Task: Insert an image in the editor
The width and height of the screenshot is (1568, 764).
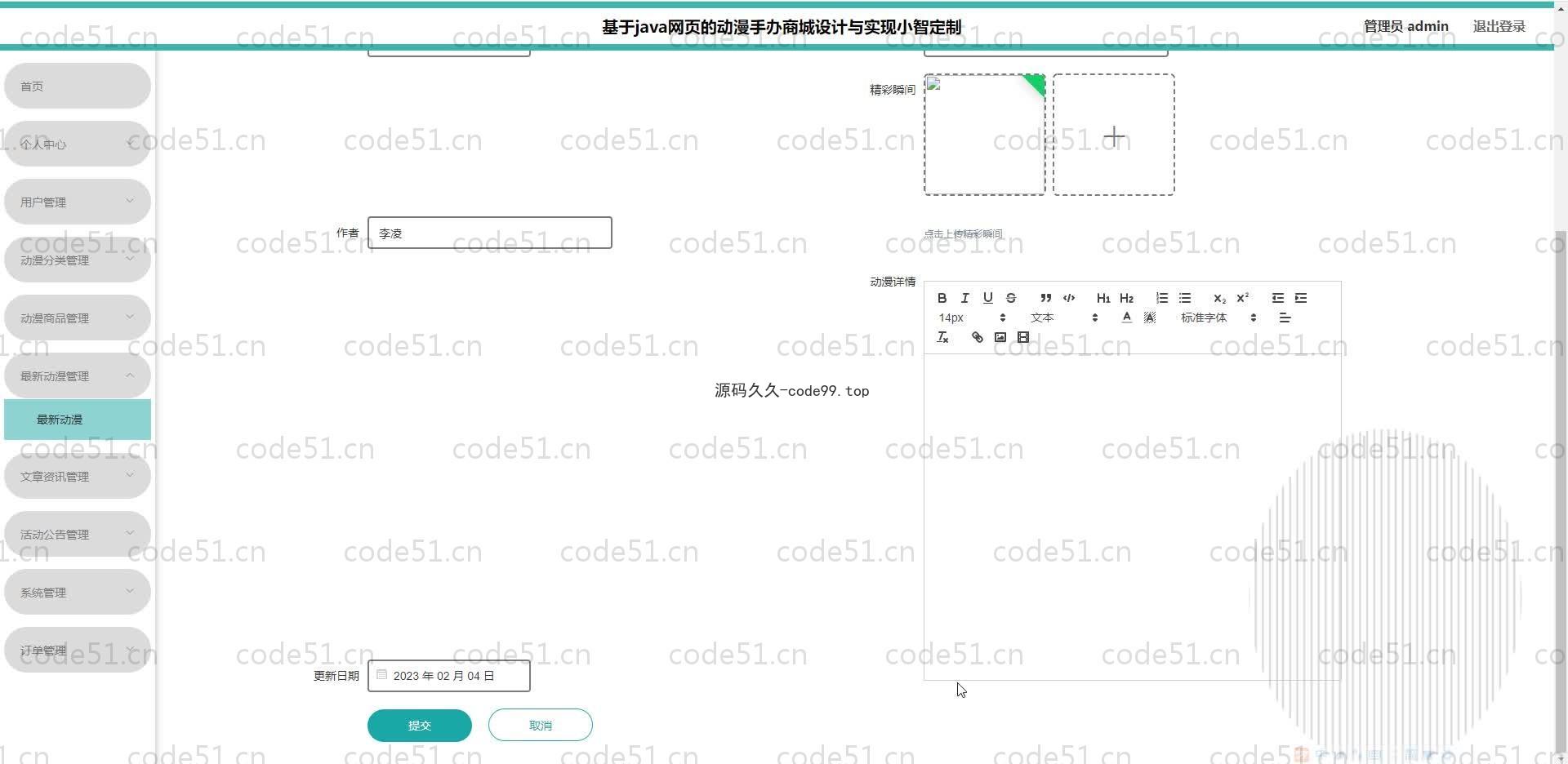Action: tap(1000, 337)
